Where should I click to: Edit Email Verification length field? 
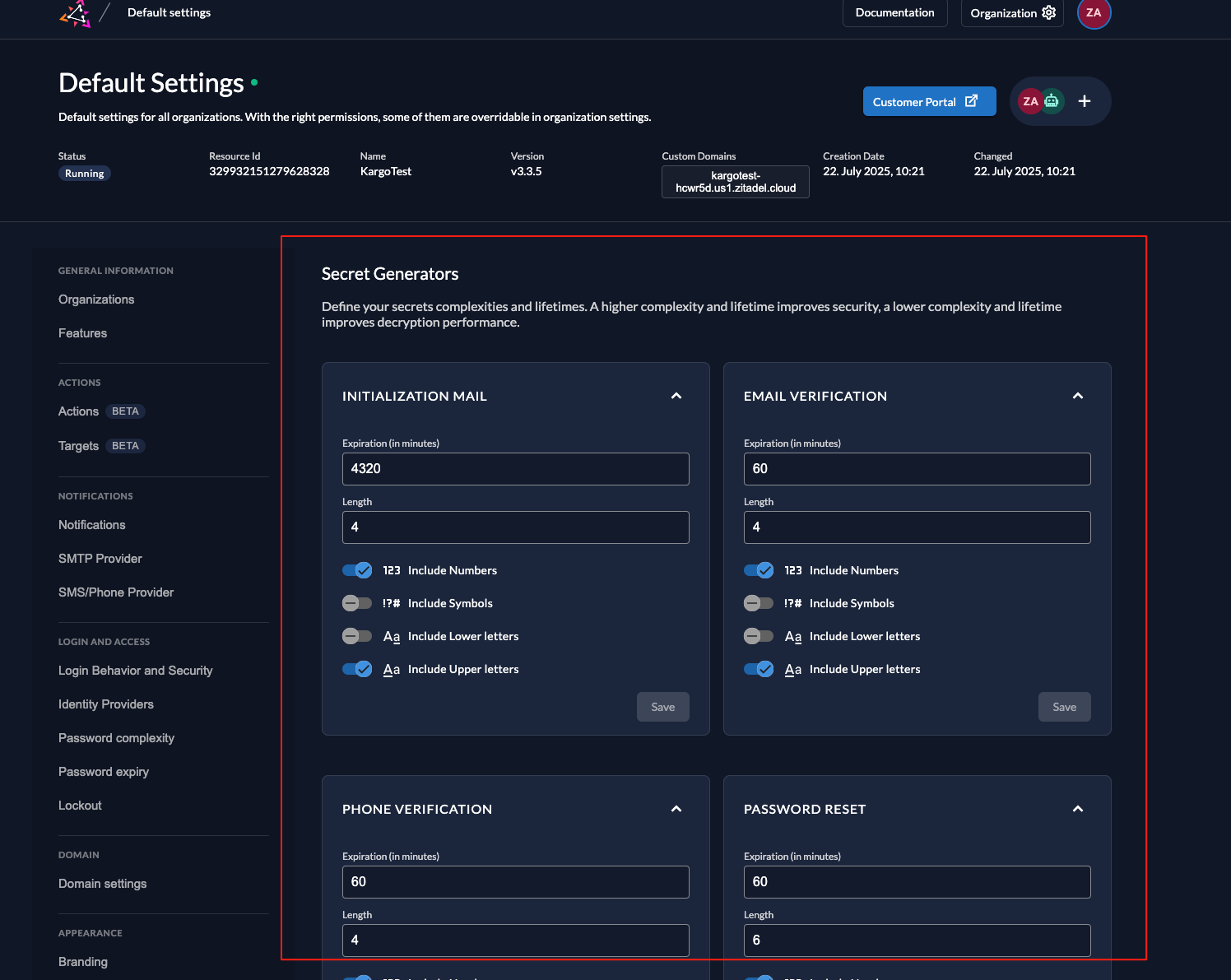tap(917, 527)
